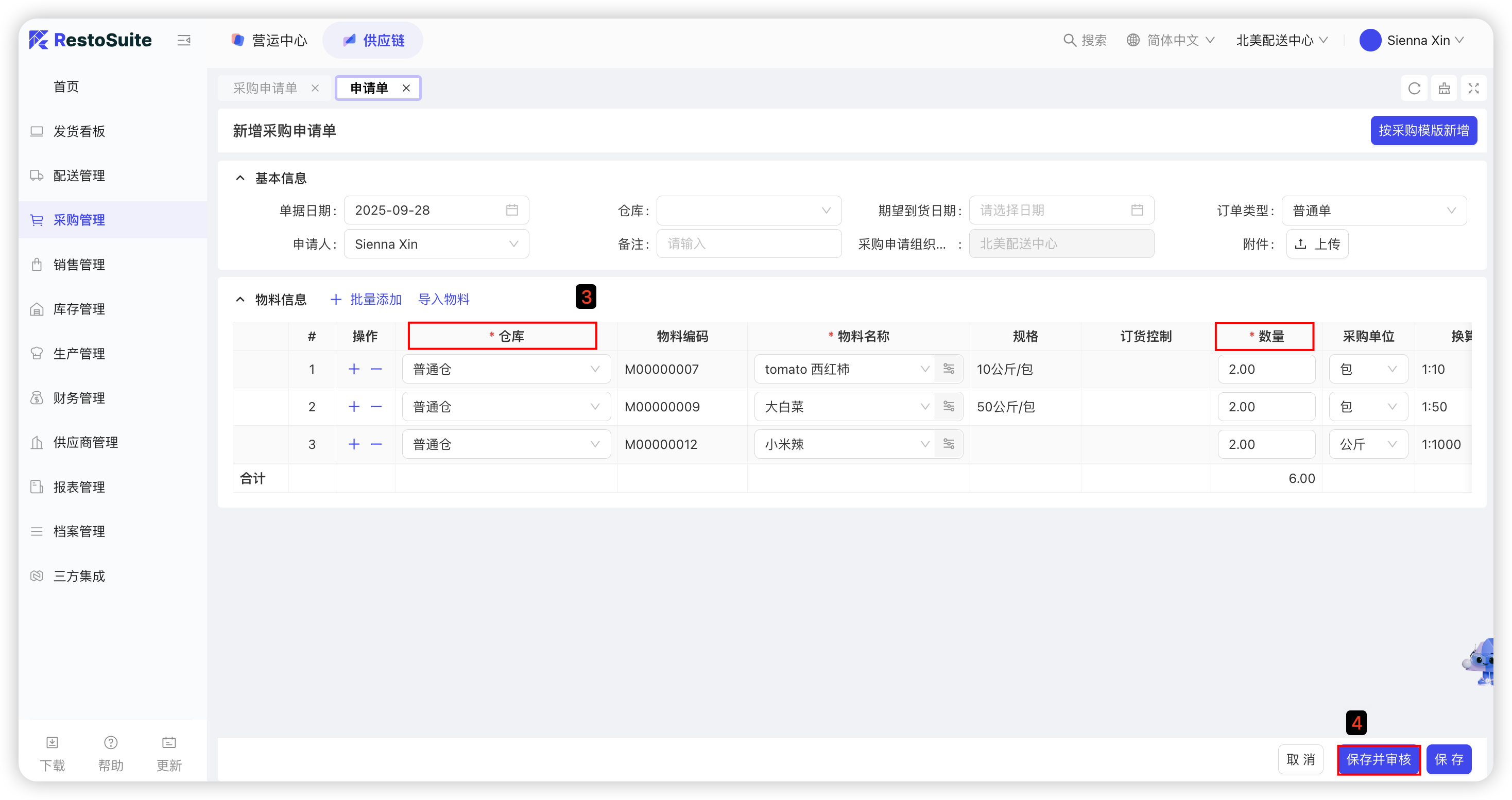Open material settings icon for tomato row
Image resolution: width=1512 pixels, height=800 pixels.
pos(949,369)
